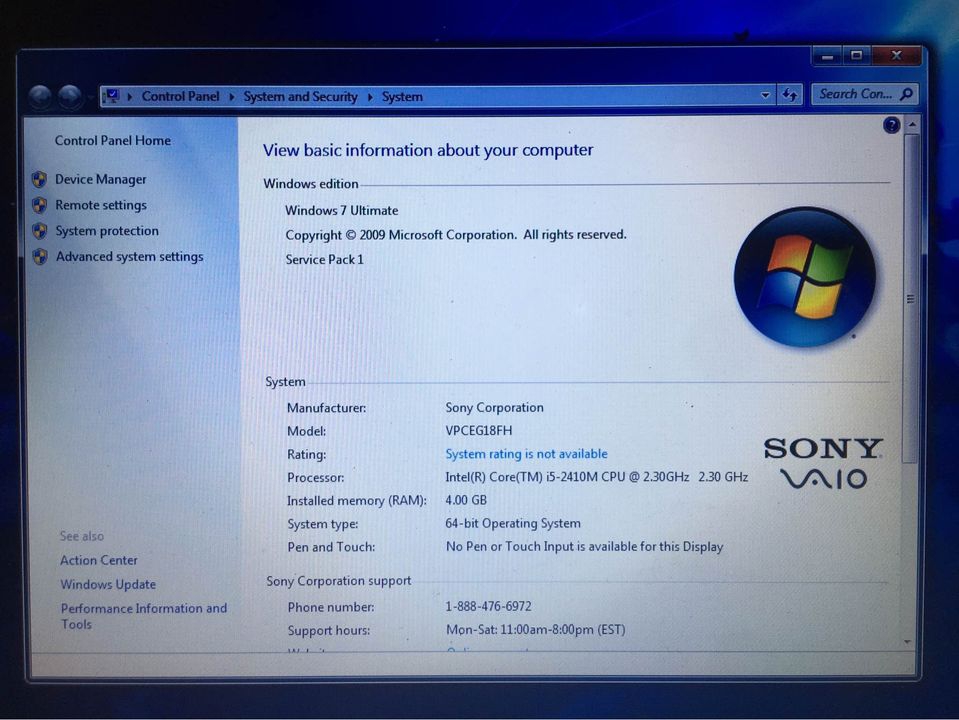Select Control Panel breadcrumb

pos(180,97)
